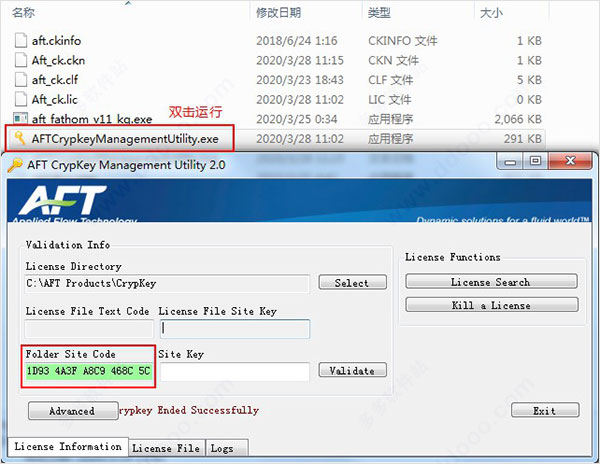The width and height of the screenshot is (600, 464).
Task: Click the License Directory path field
Action: pyautogui.click(x=167, y=283)
